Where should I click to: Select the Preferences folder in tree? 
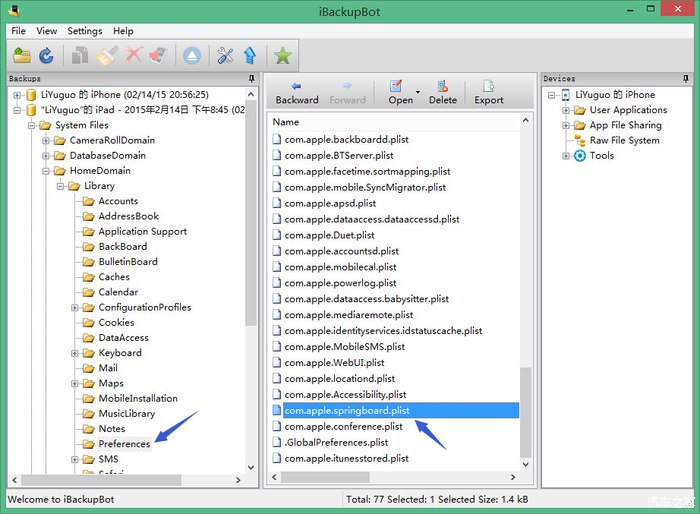(x=124, y=444)
